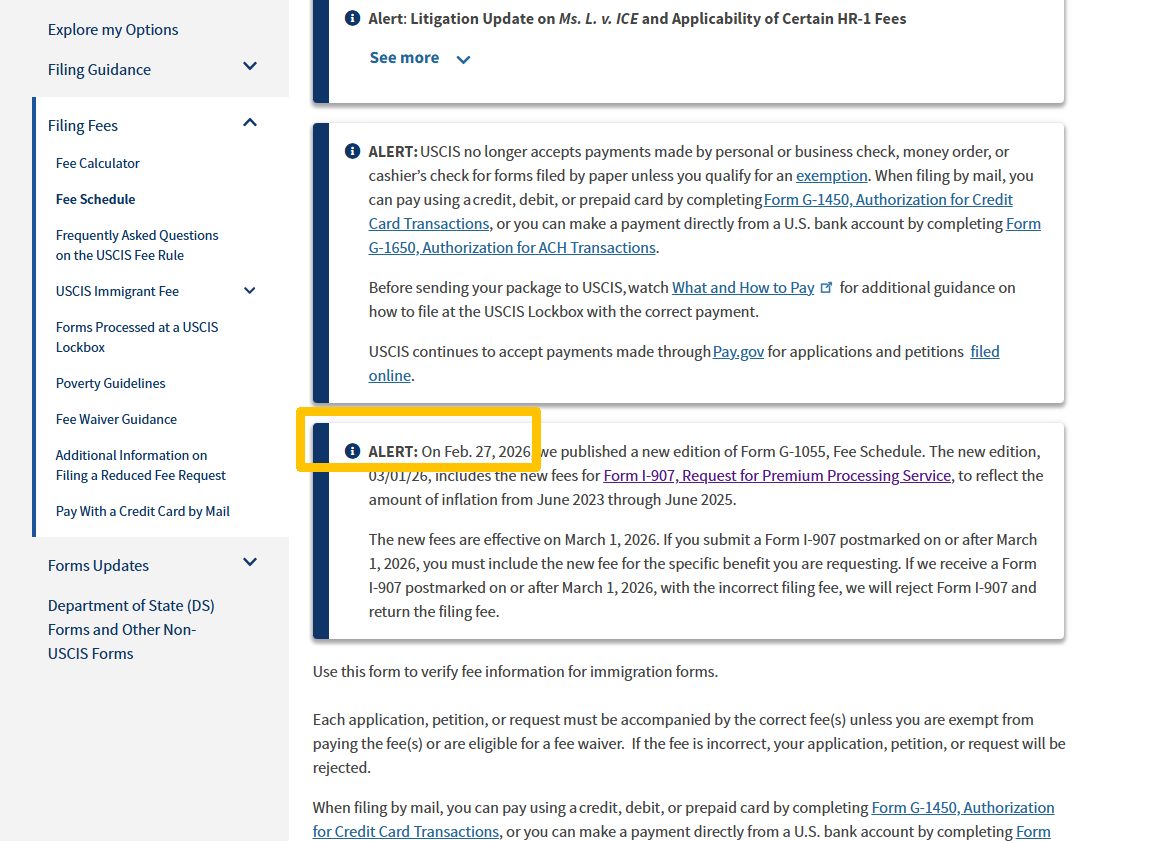1163x841 pixels.
Task: Expand USCIS Immigrant Fee submenu
Action: pyautogui.click(x=250, y=291)
